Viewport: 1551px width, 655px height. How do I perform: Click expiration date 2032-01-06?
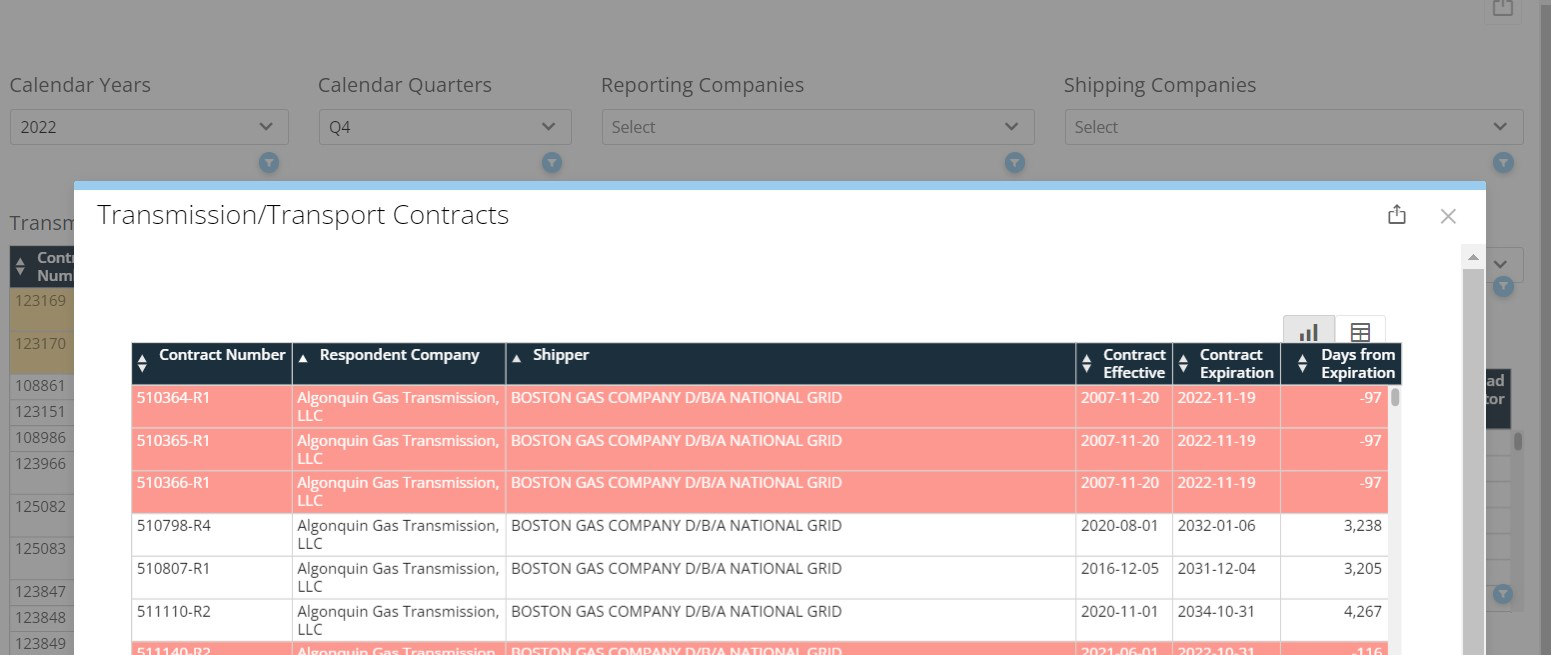(x=1216, y=526)
